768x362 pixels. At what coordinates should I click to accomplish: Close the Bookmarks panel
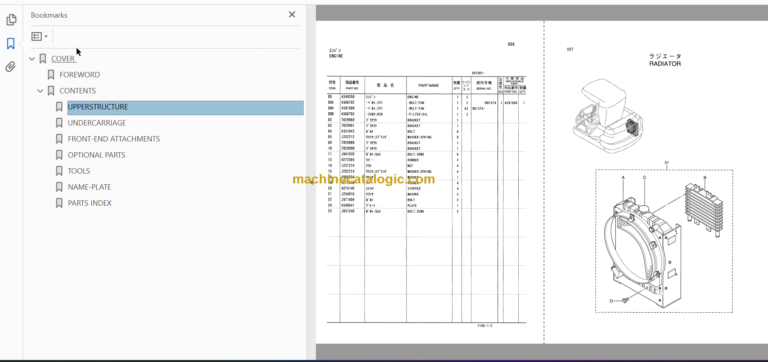point(292,15)
